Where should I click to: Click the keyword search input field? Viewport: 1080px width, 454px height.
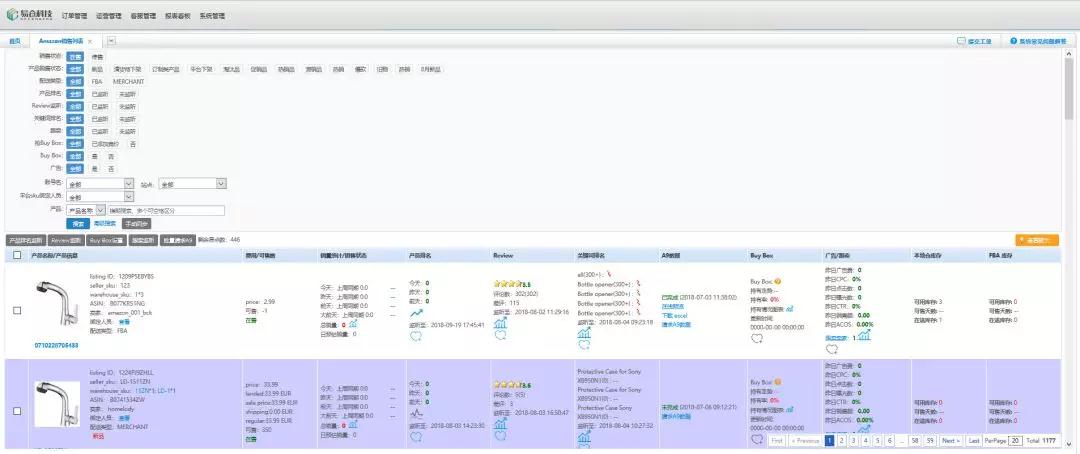pyautogui.click(x=166, y=210)
